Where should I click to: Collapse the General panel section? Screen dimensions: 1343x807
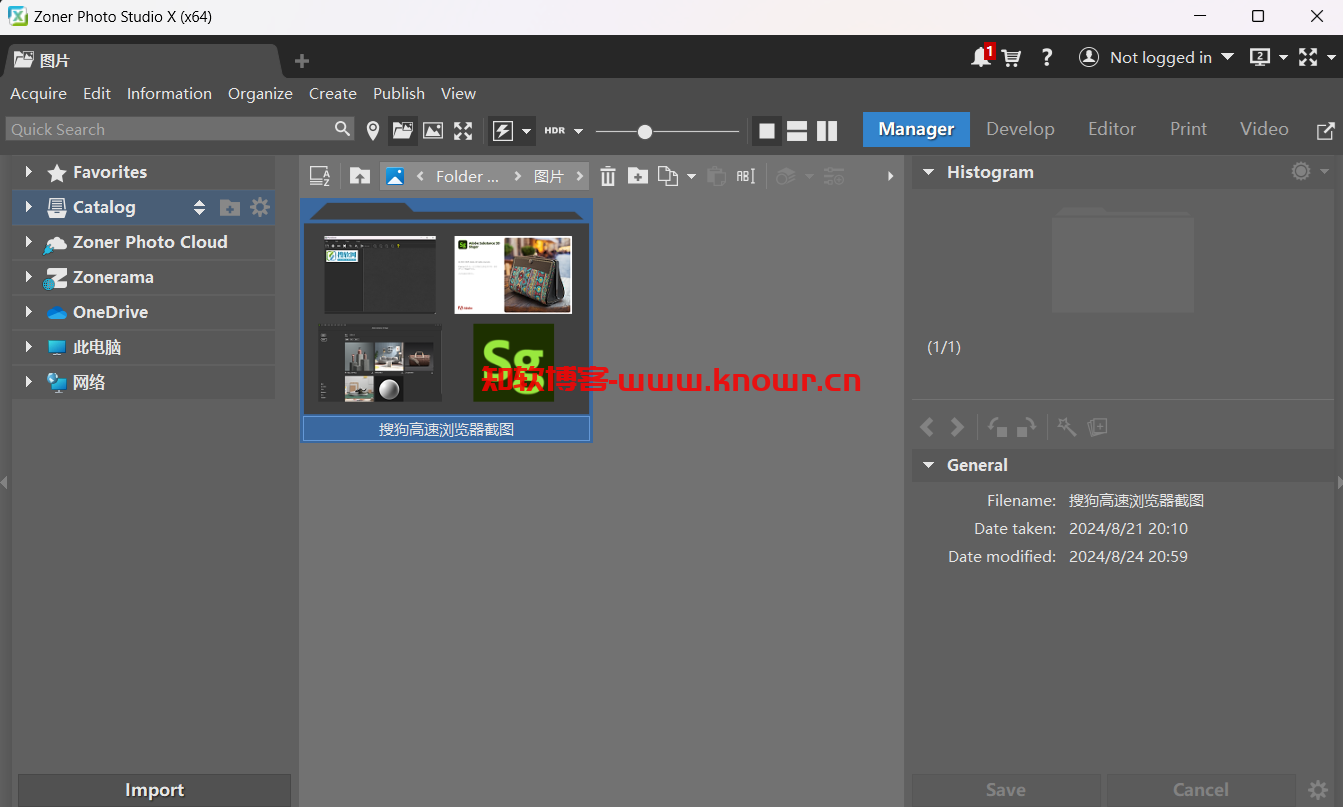pos(928,465)
